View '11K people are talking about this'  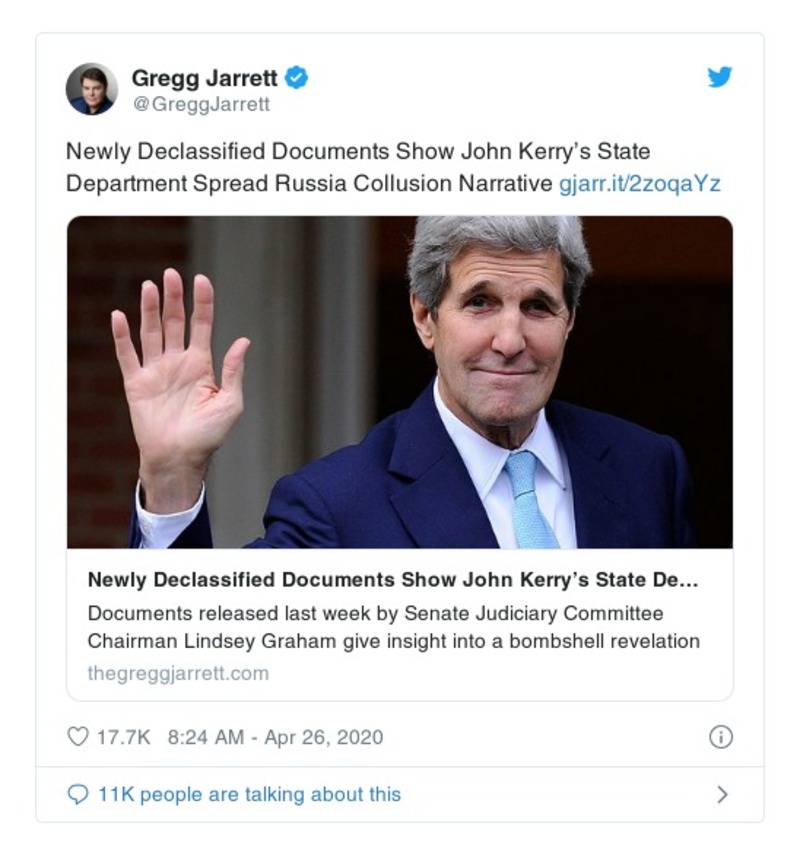(x=249, y=794)
